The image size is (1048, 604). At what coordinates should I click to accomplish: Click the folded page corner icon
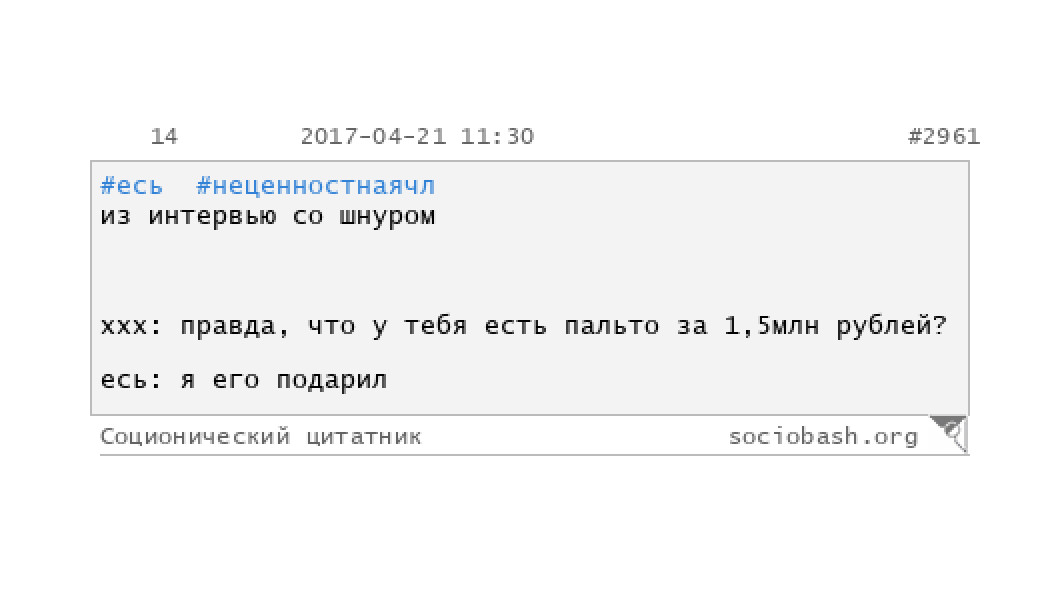pos(949,434)
